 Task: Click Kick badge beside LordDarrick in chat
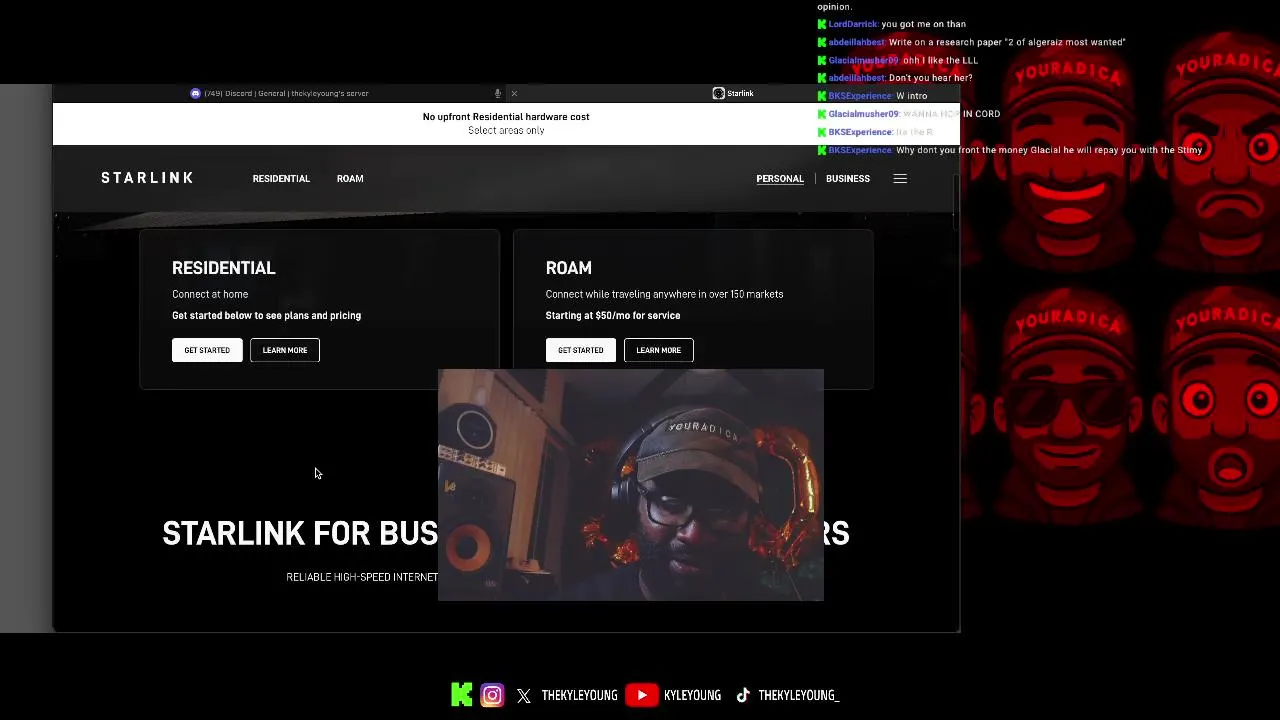click(x=822, y=24)
